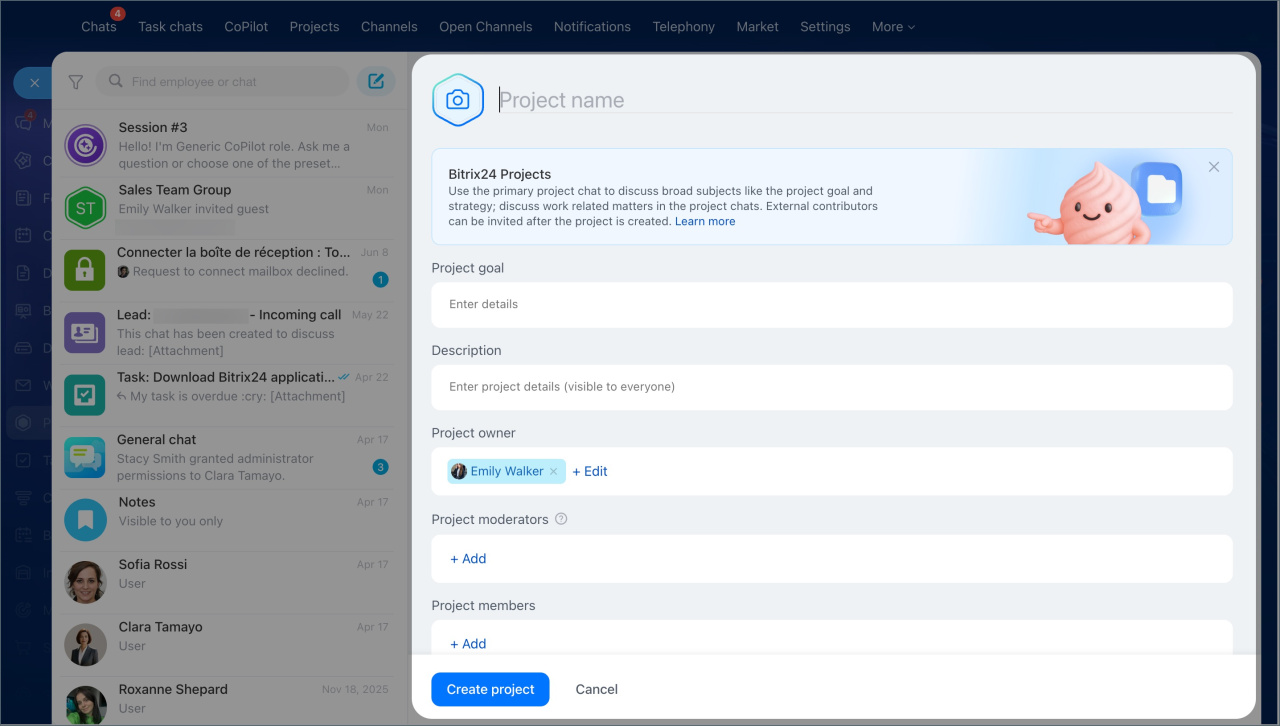Image resolution: width=1280 pixels, height=726 pixels.
Task: Open the Market tab
Action: coord(757,27)
